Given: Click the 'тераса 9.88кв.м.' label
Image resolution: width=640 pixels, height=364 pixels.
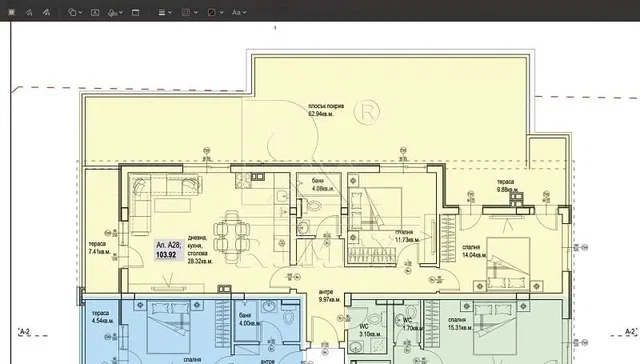Looking at the screenshot, I should point(507,185).
